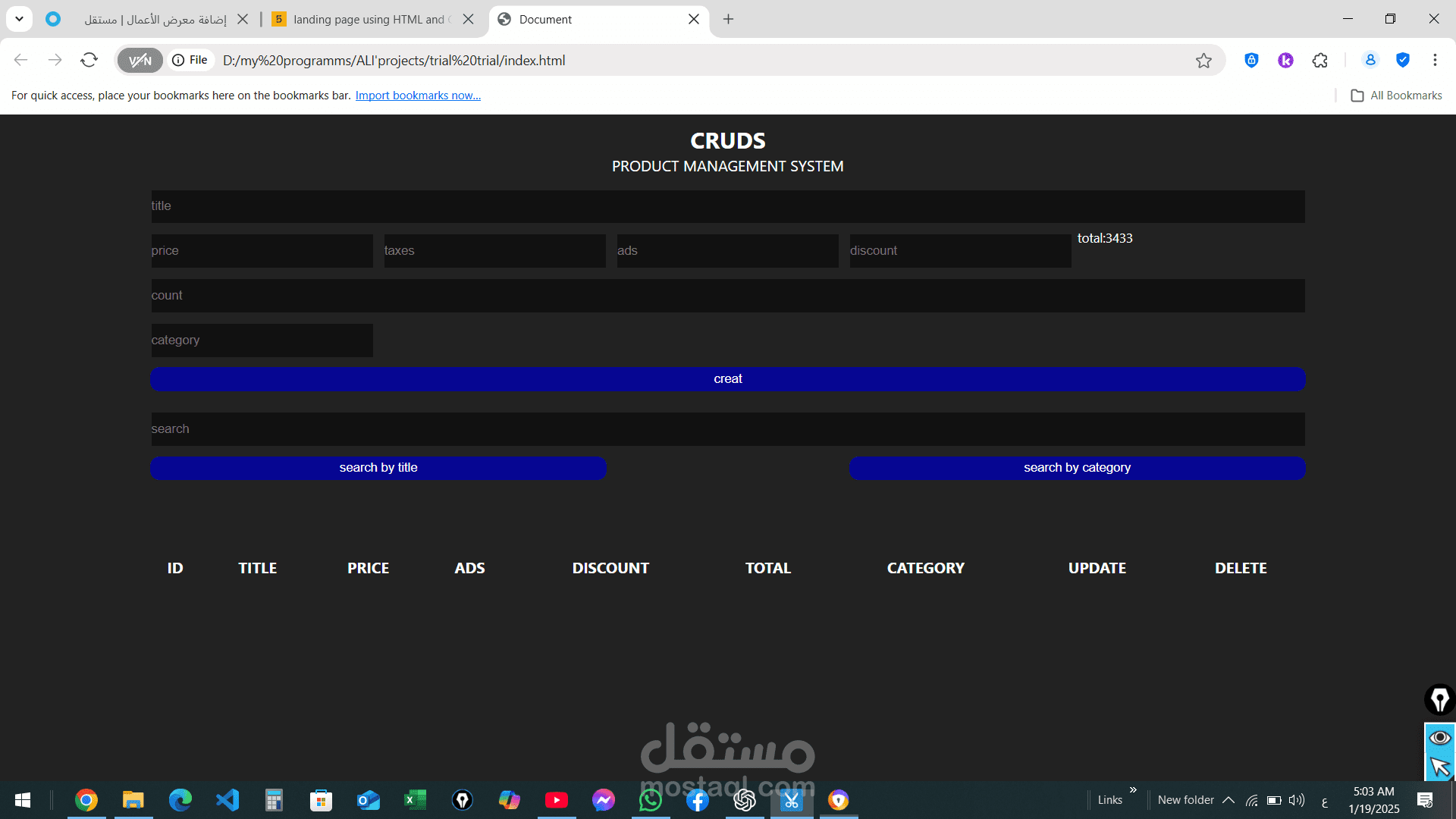The width and height of the screenshot is (1456, 819).
Task: Select the Kaspersky extension icon
Action: 1285,60
